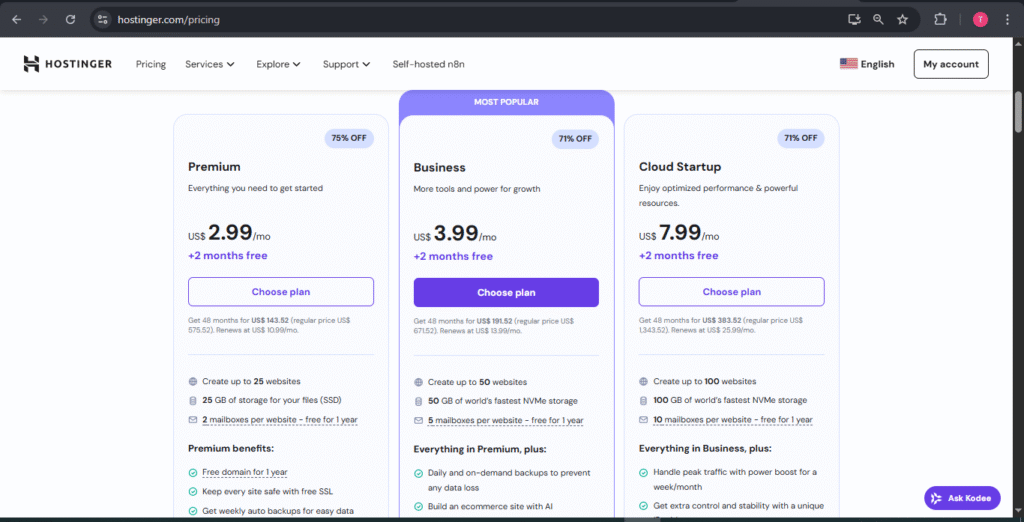1024x522 pixels.
Task: Open Chrome's three-dot menu
Action: [x=1008, y=20]
